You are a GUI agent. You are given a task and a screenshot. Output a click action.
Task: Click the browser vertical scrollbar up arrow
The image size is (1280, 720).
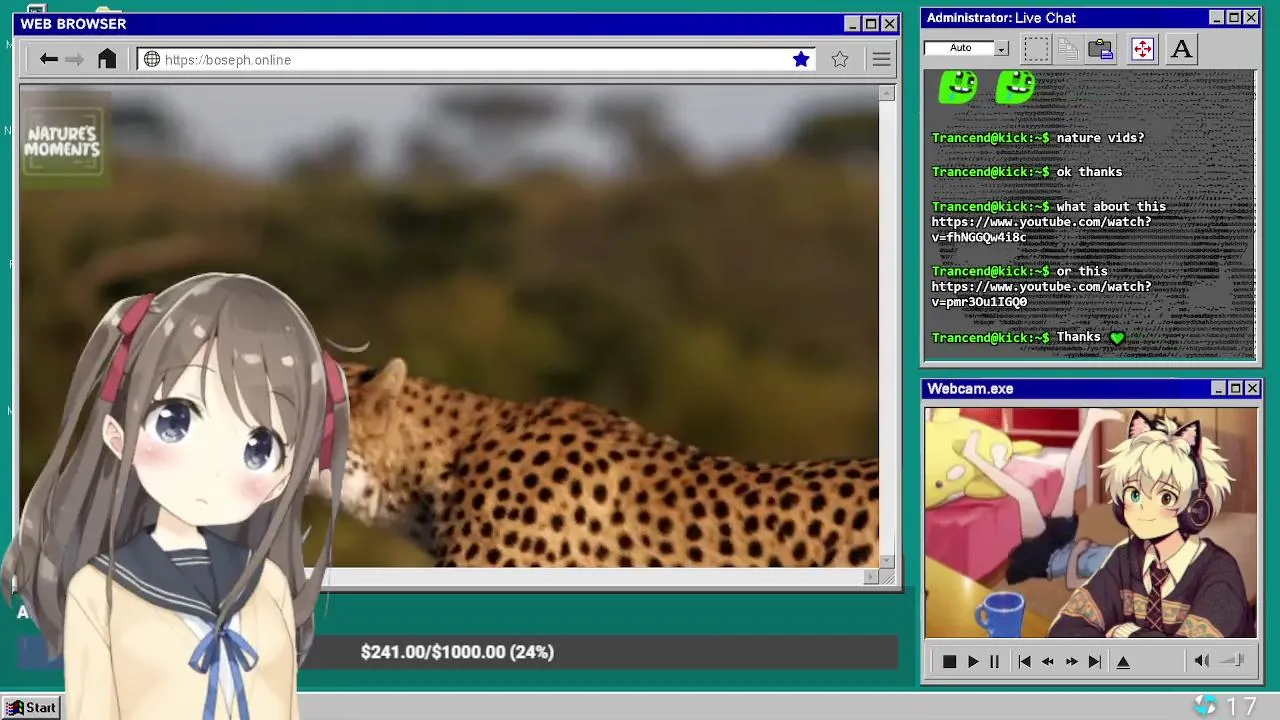(887, 93)
